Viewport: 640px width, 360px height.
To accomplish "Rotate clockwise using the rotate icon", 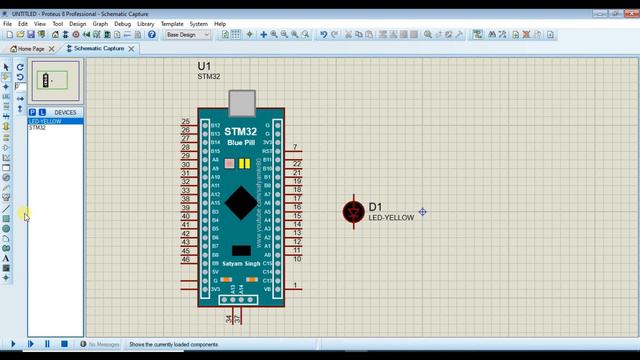I will [20, 67].
